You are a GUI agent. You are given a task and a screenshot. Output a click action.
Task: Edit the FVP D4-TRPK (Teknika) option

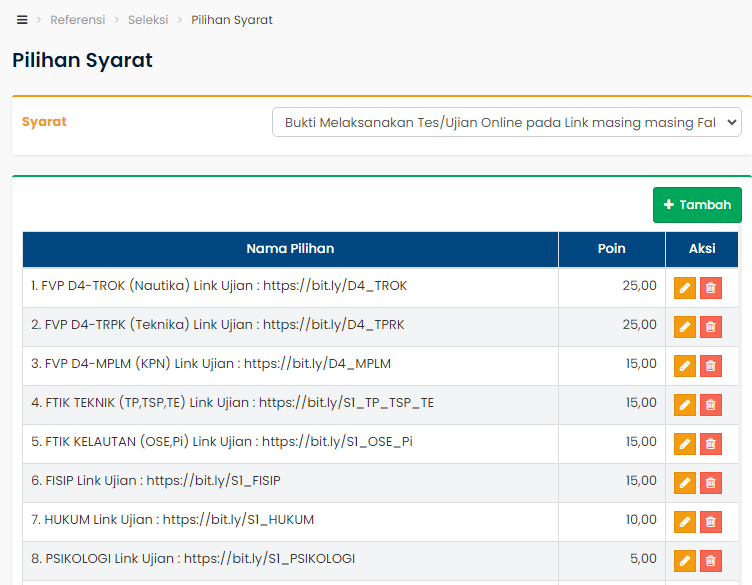pos(685,327)
